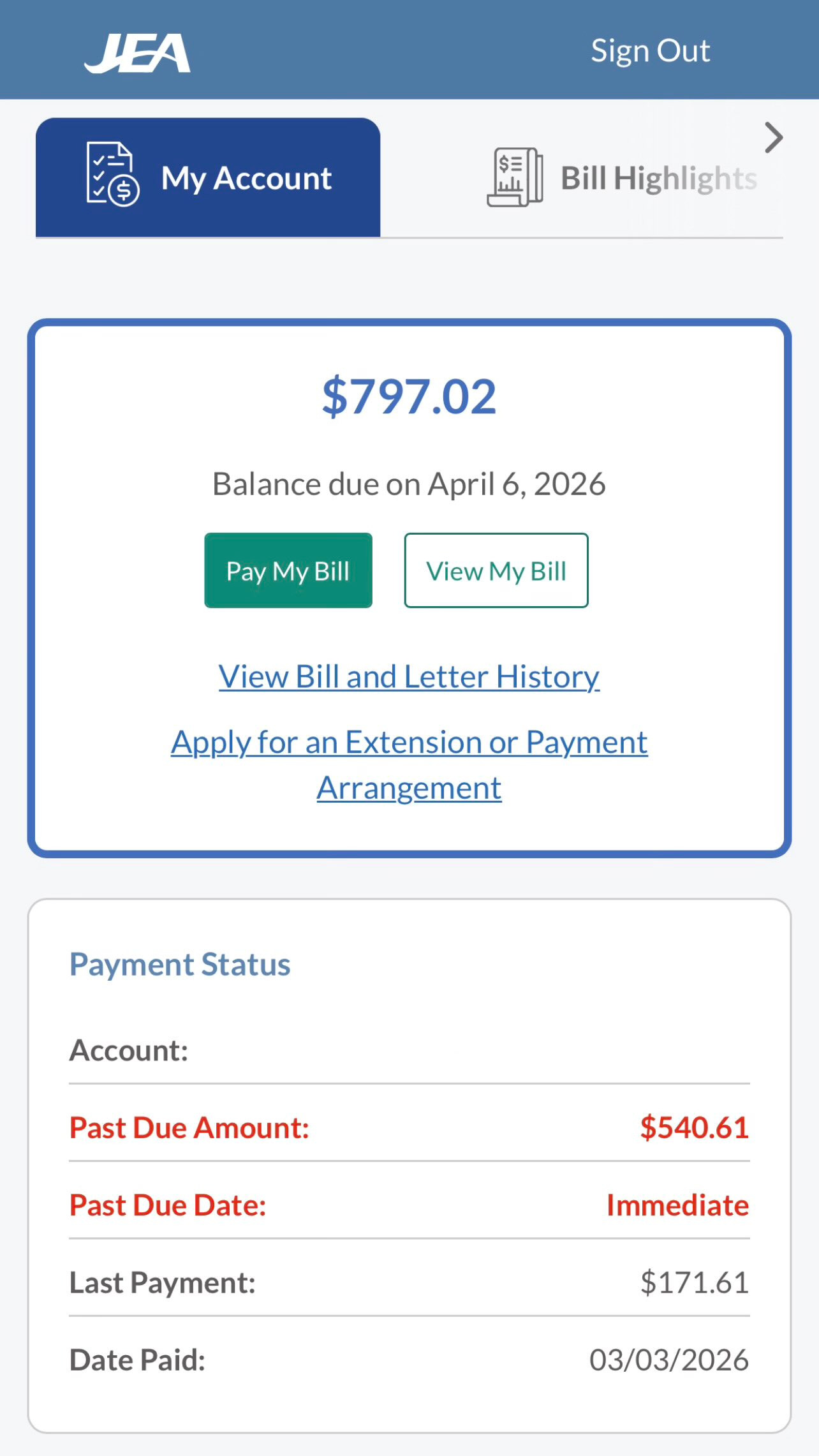Click the JEA logo in the header
The image size is (819, 1456).
[137, 53]
